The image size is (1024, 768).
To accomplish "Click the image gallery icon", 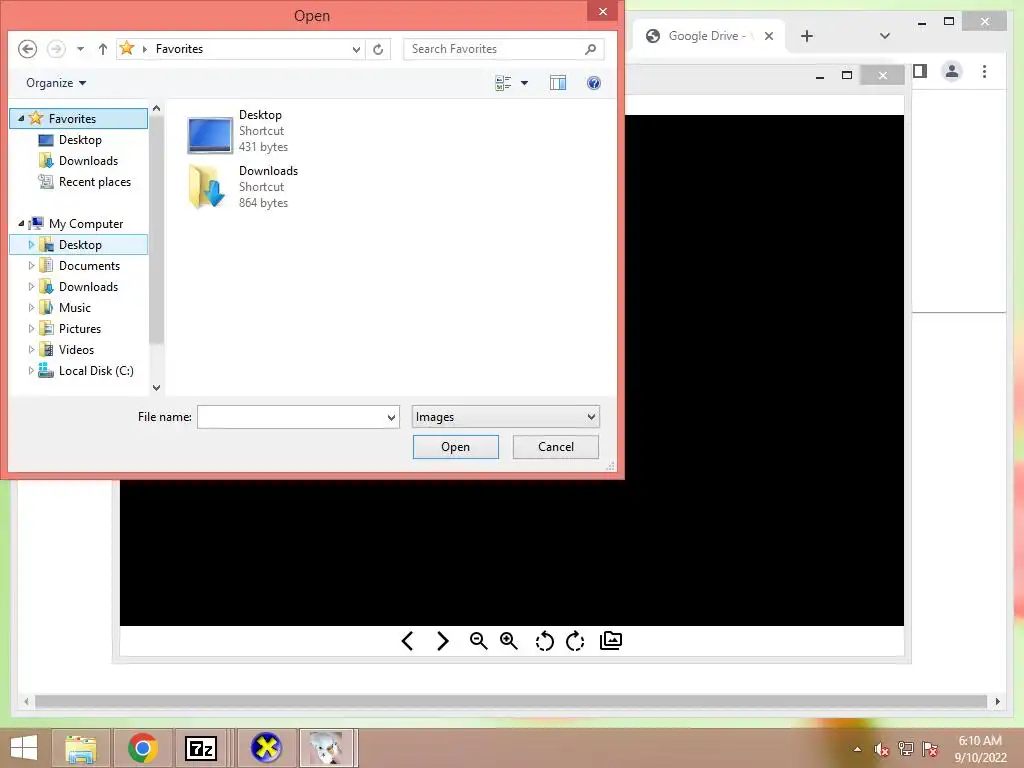I will [611, 641].
